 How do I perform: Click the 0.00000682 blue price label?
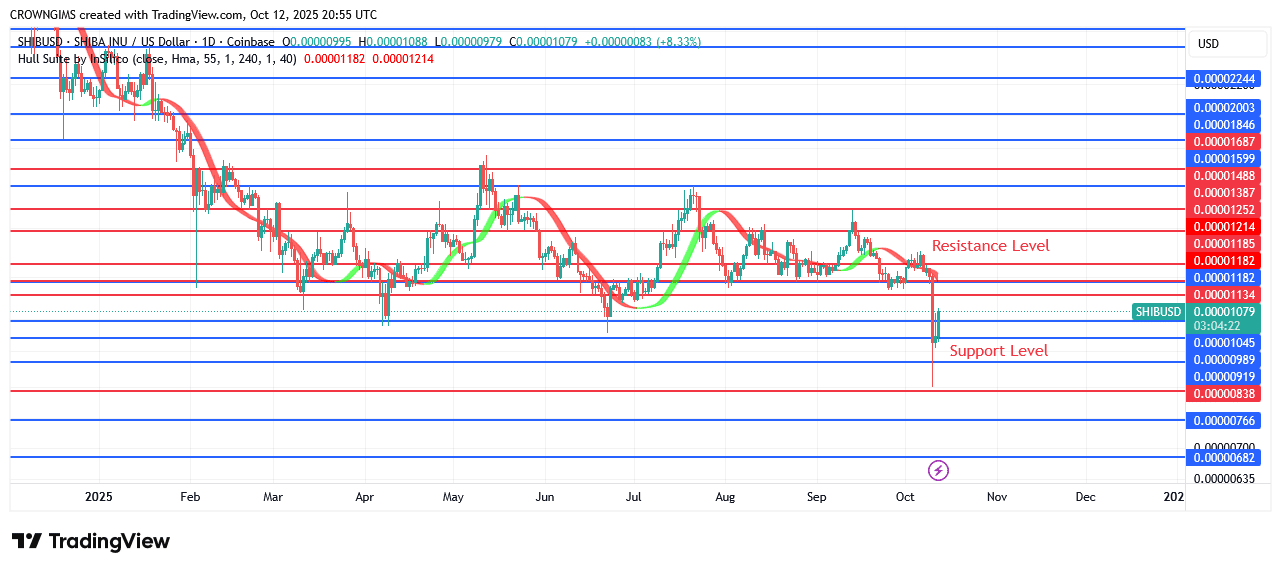coord(1224,458)
